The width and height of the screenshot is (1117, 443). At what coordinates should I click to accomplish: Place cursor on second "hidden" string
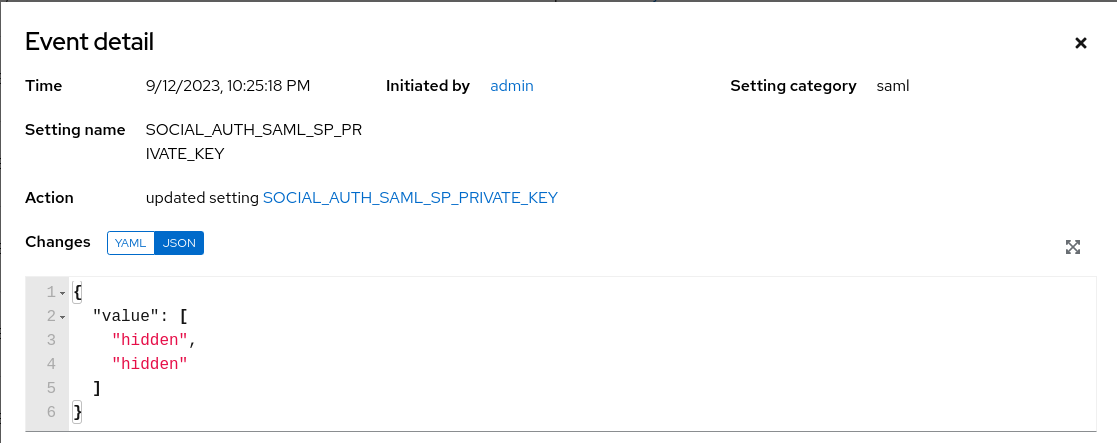click(150, 364)
